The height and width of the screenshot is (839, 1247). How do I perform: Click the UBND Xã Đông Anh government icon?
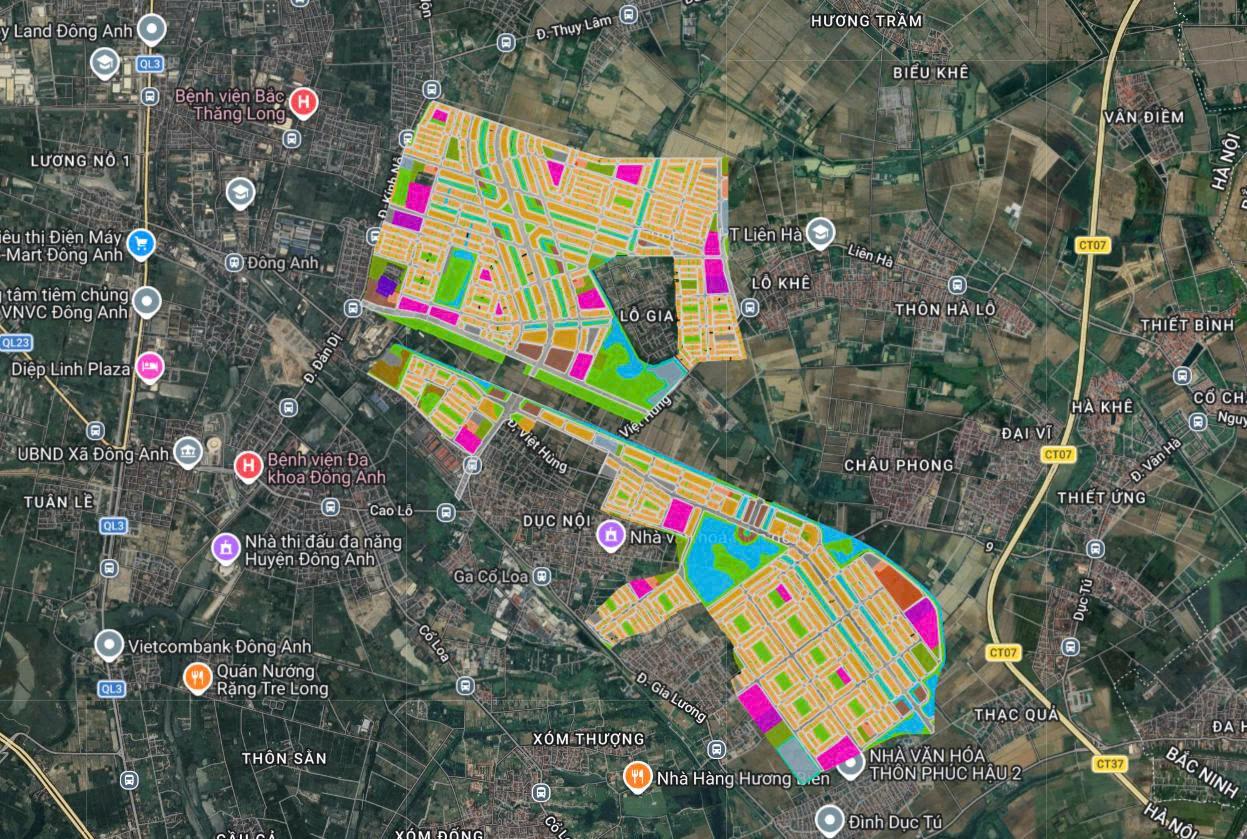(x=187, y=453)
